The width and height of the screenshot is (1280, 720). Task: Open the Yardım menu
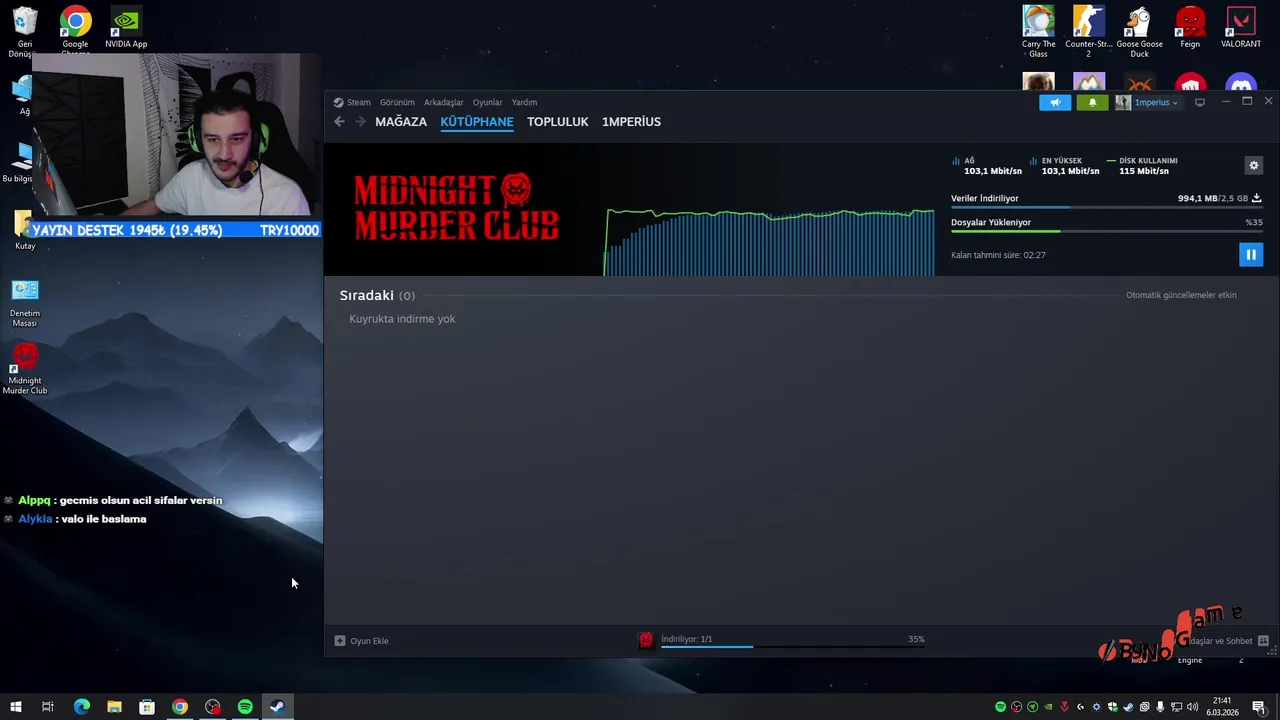524,102
